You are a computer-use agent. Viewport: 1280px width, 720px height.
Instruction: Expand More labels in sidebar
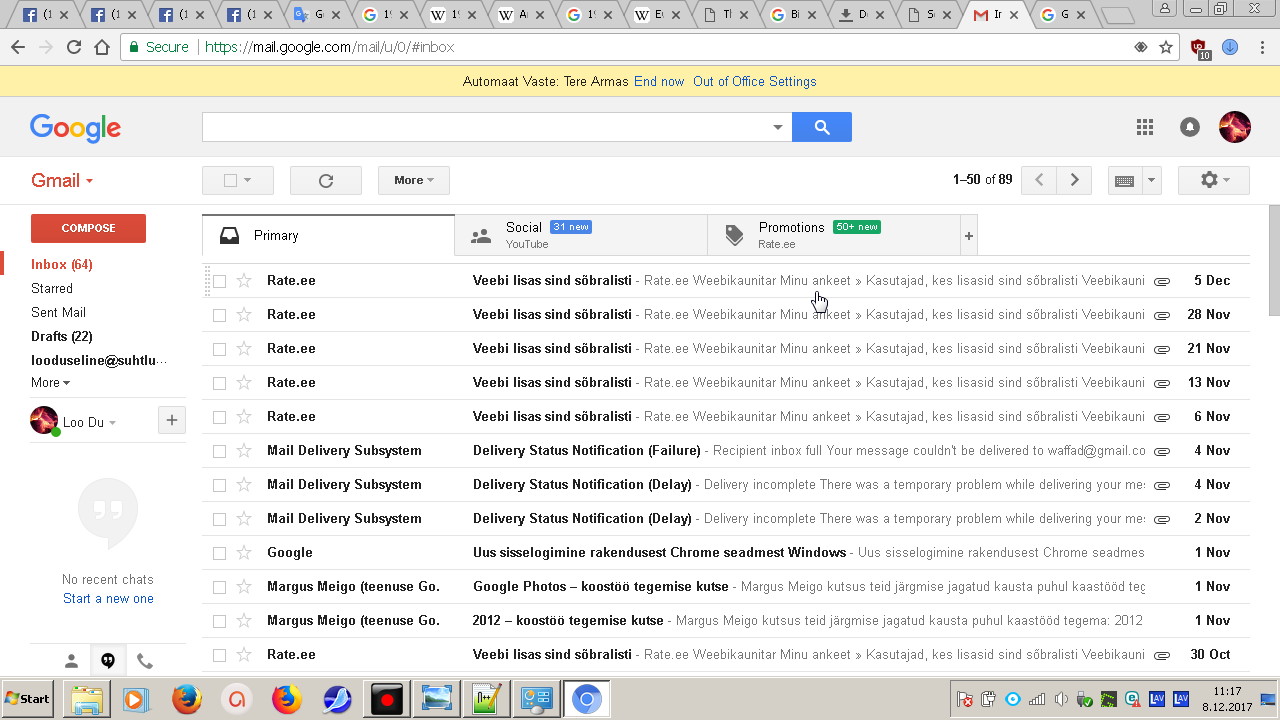coord(50,383)
